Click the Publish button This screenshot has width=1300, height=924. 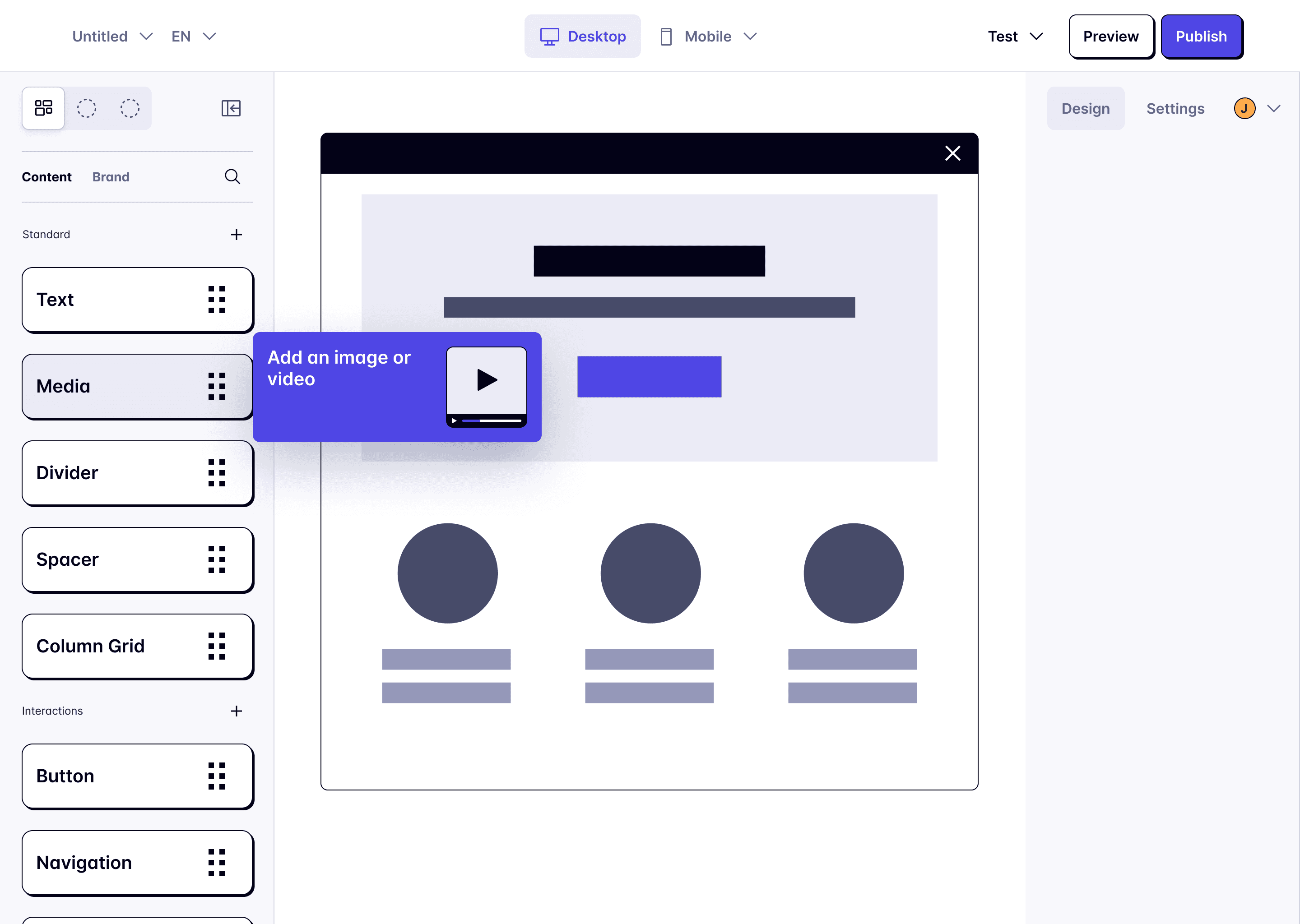1201,37
